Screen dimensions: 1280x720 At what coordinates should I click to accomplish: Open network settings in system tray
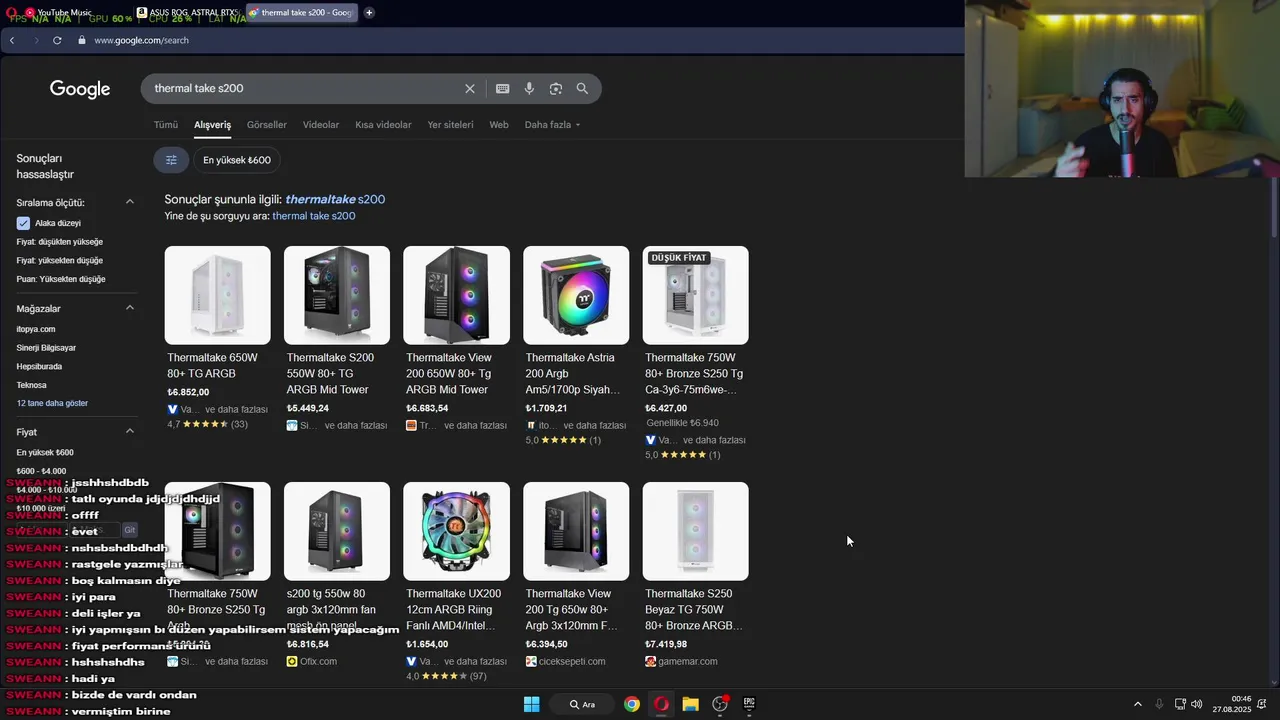coord(1180,704)
